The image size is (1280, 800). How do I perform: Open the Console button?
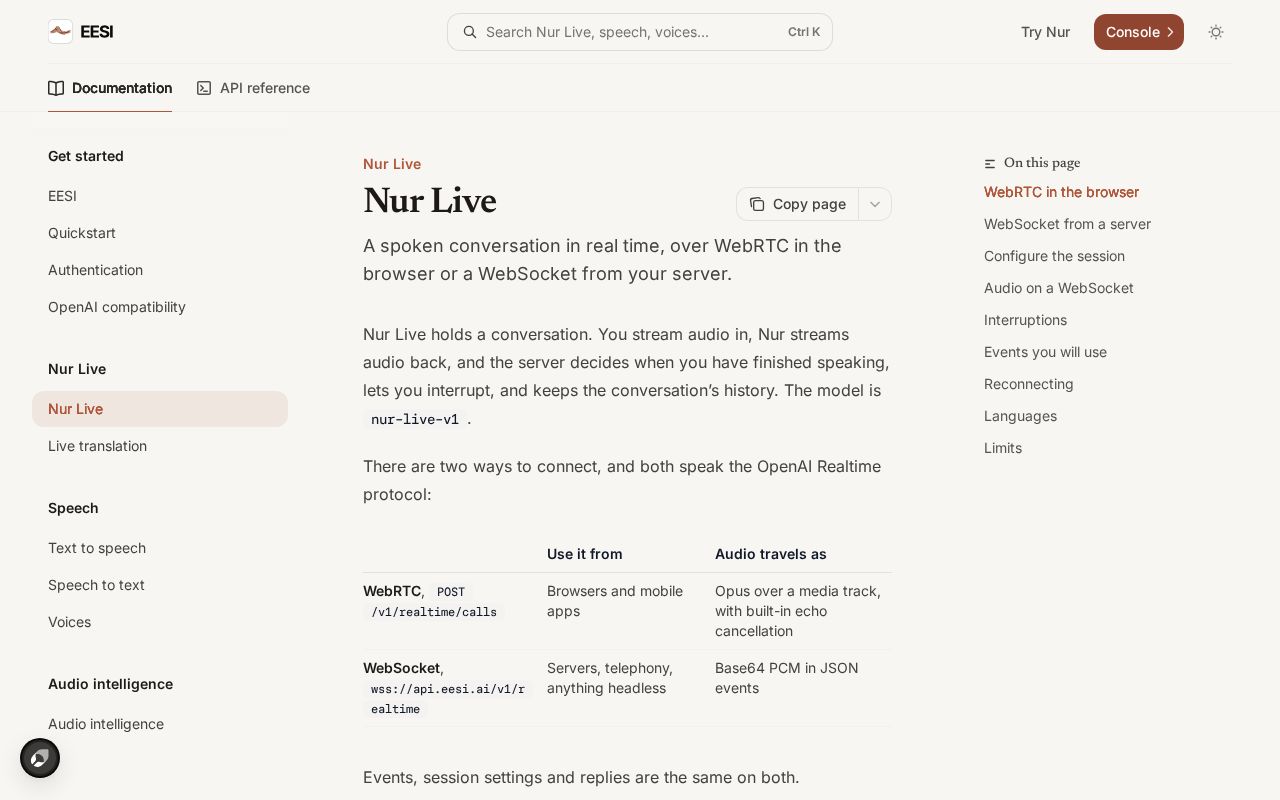click(x=1139, y=32)
